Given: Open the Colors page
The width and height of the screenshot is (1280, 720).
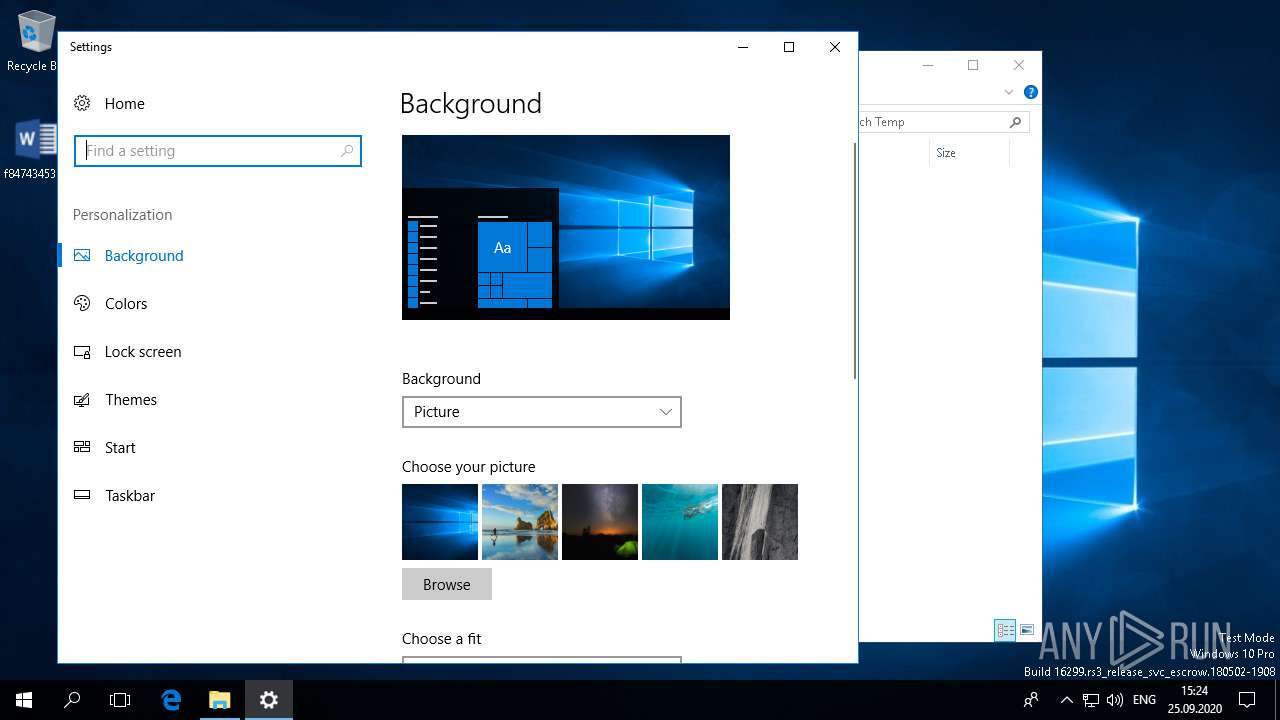Looking at the screenshot, I should tap(126, 303).
